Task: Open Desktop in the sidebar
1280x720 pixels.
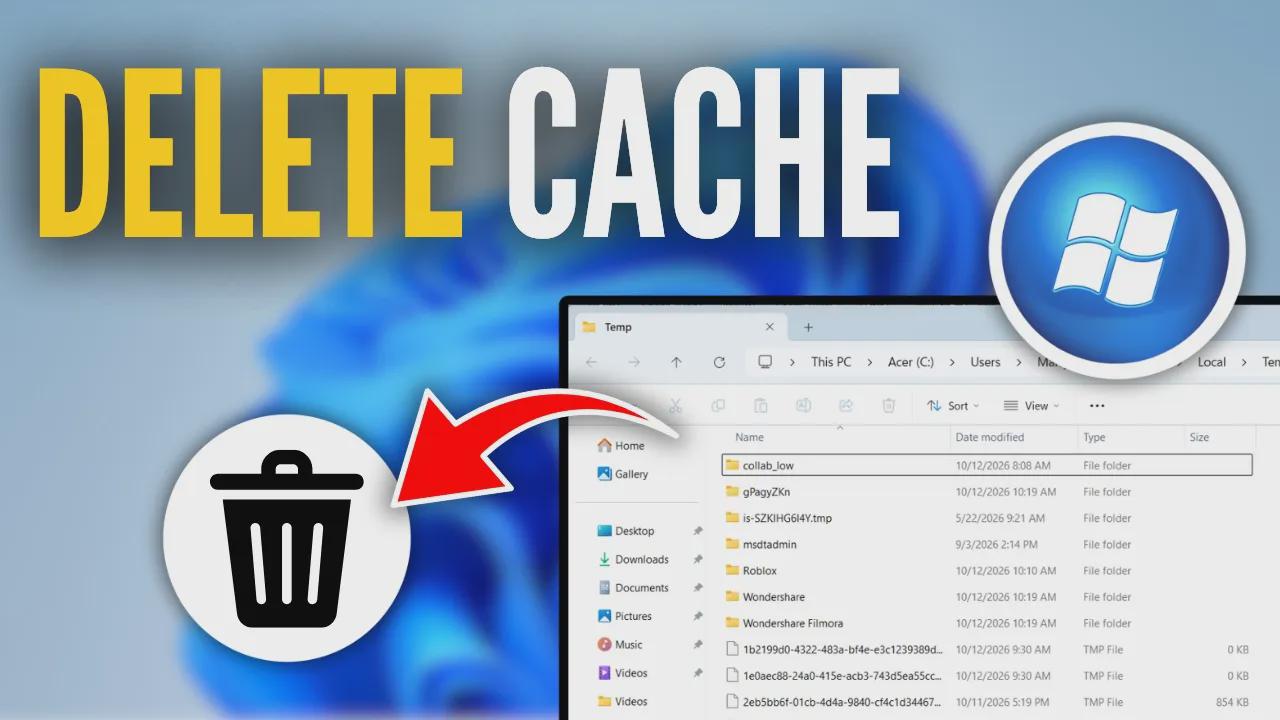Action: 626,531
